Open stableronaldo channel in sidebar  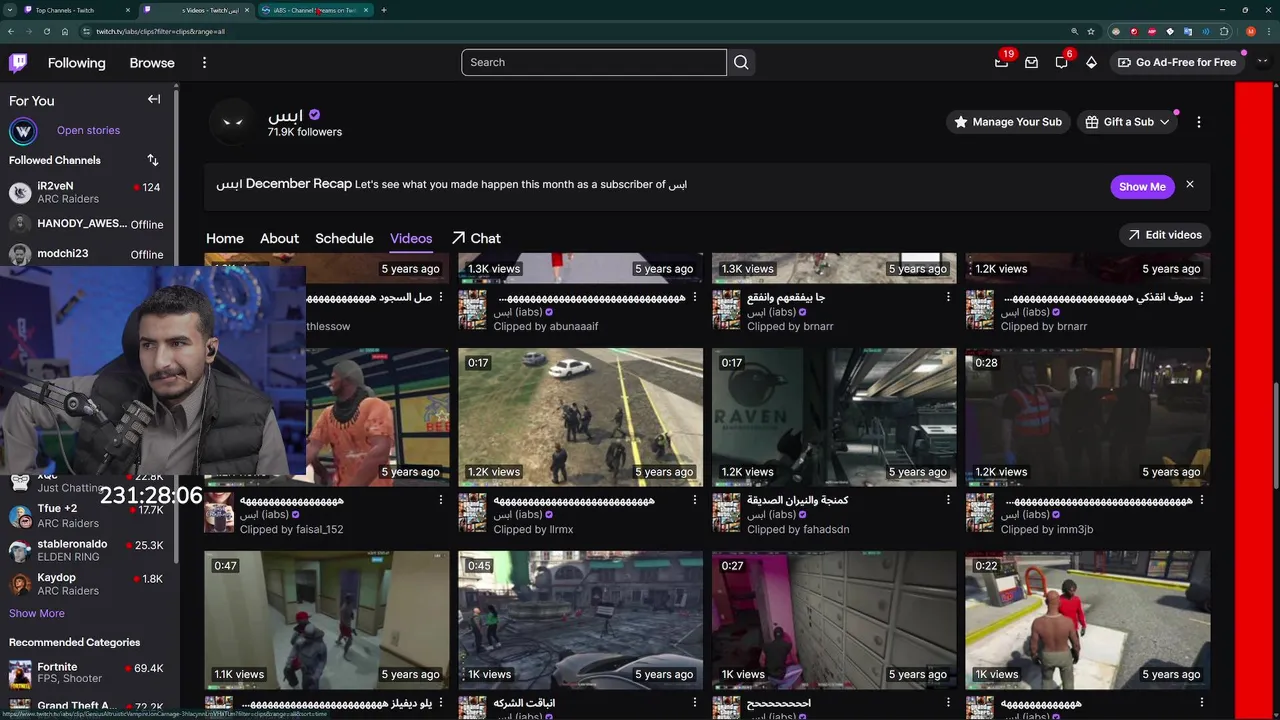coord(88,551)
